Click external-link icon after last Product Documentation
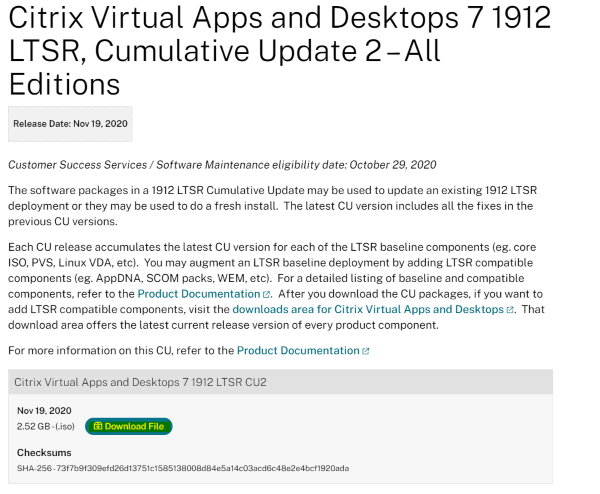Viewport: 600px width, 494px height. click(366, 351)
